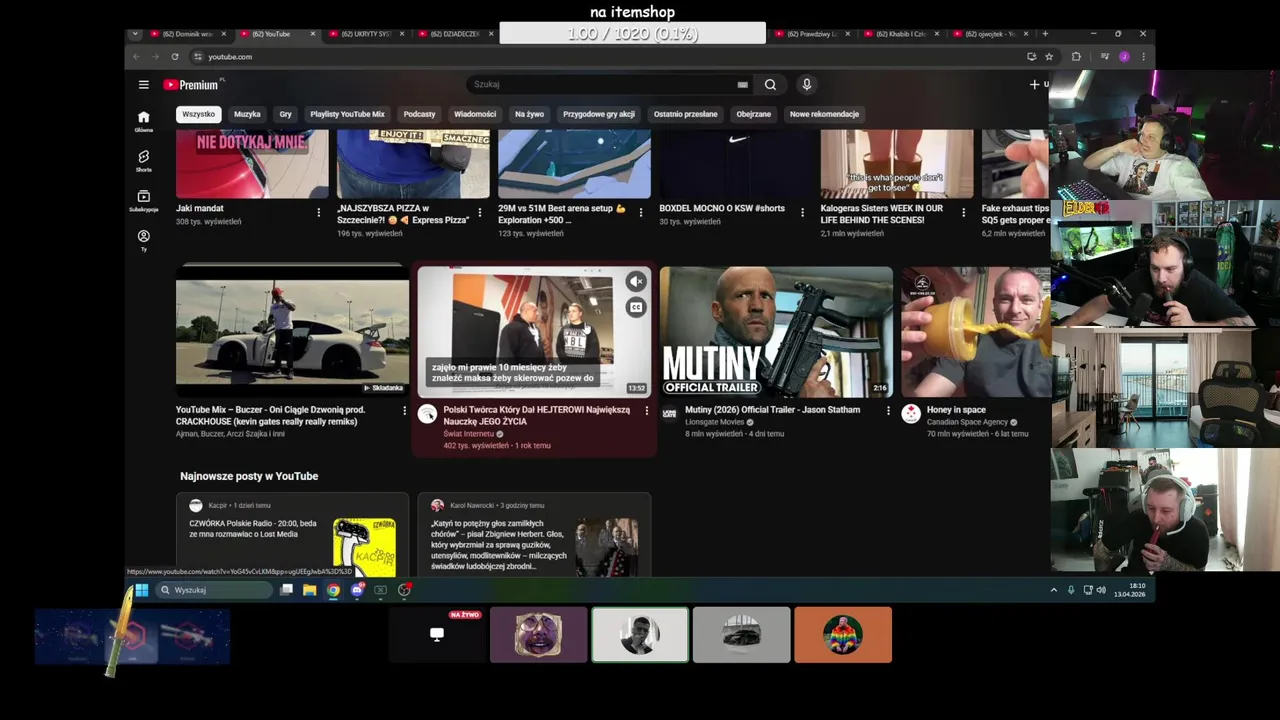Viewport: 1280px width, 720px height.
Task: Open Lionsgate Movies channel link
Action: point(715,422)
